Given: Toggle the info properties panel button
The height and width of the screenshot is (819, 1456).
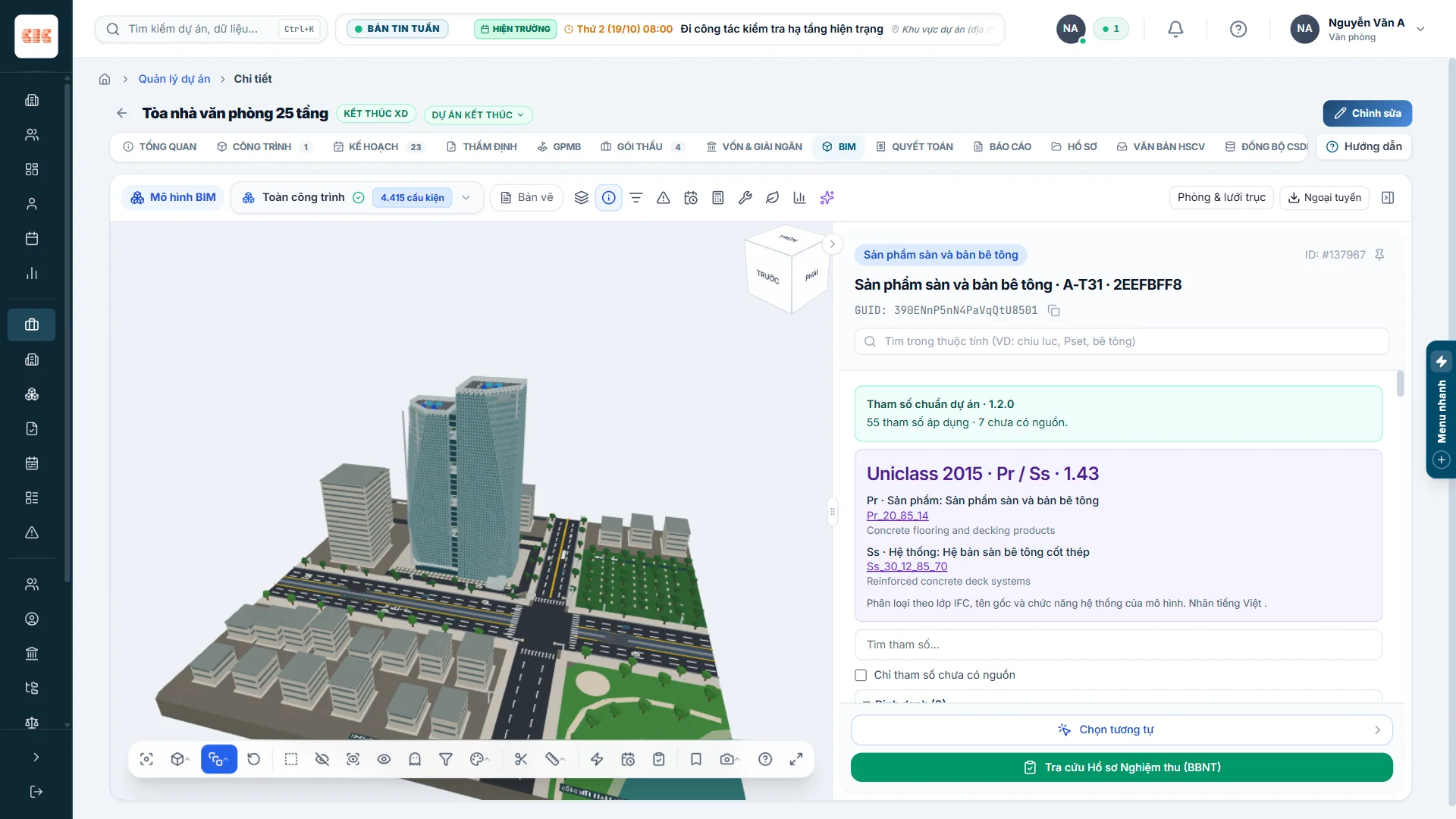Looking at the screenshot, I should 608,198.
